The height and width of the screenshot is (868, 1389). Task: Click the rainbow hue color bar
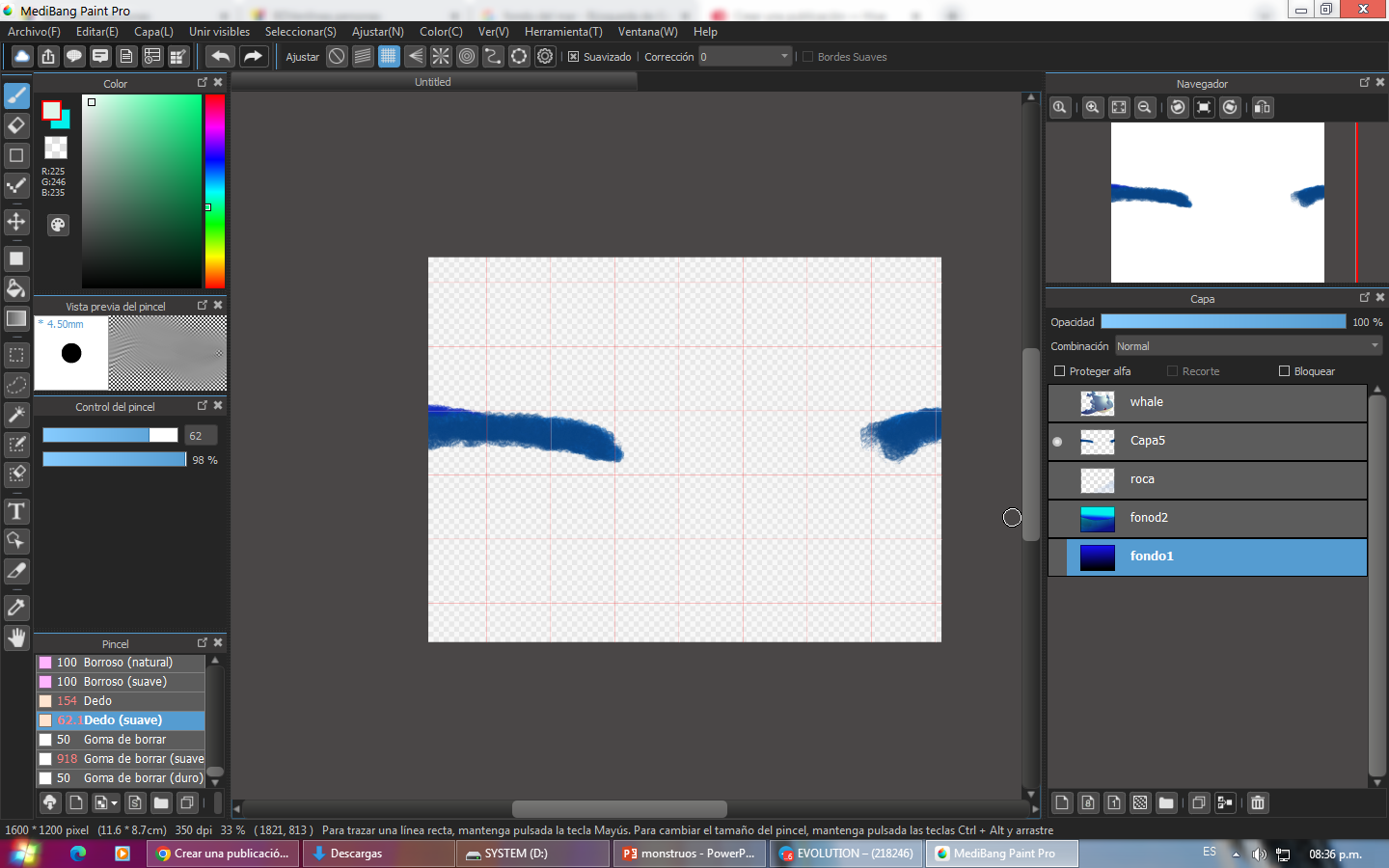(x=214, y=191)
